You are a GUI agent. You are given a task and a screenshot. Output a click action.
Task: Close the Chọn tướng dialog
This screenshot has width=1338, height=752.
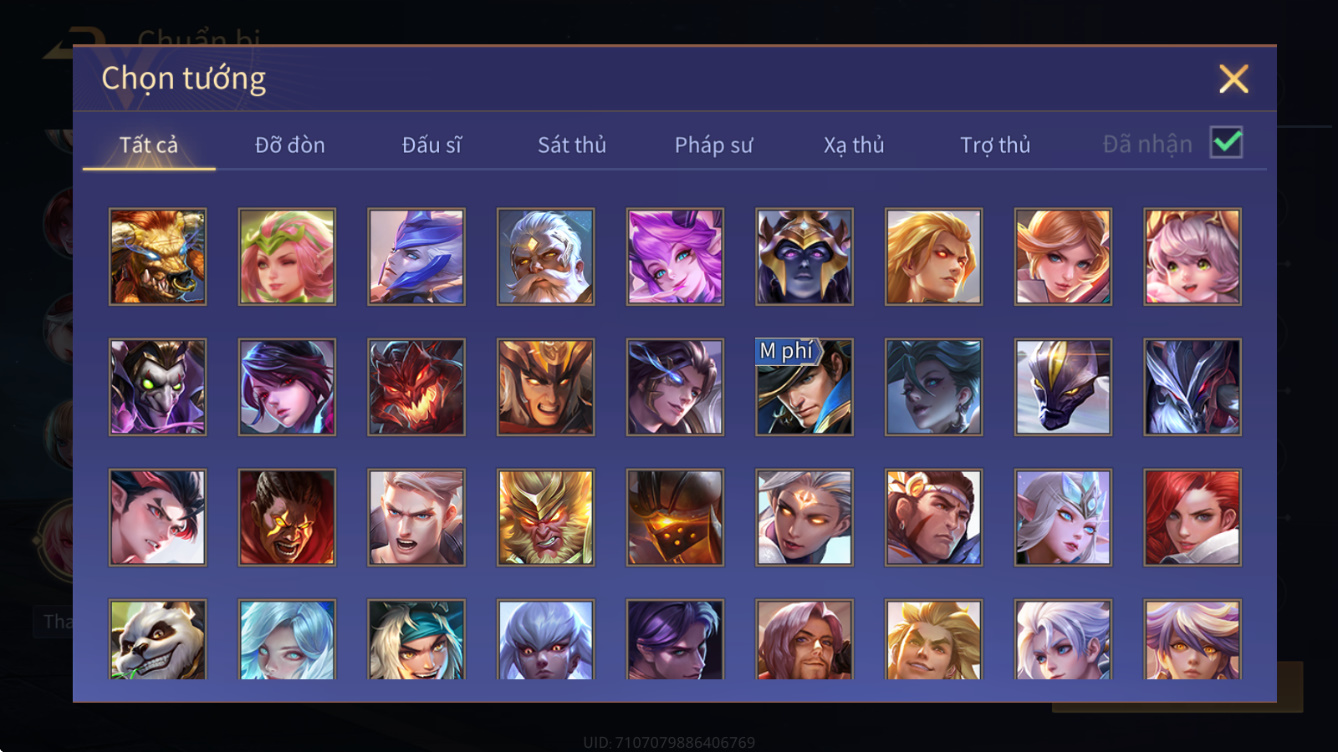click(1233, 79)
